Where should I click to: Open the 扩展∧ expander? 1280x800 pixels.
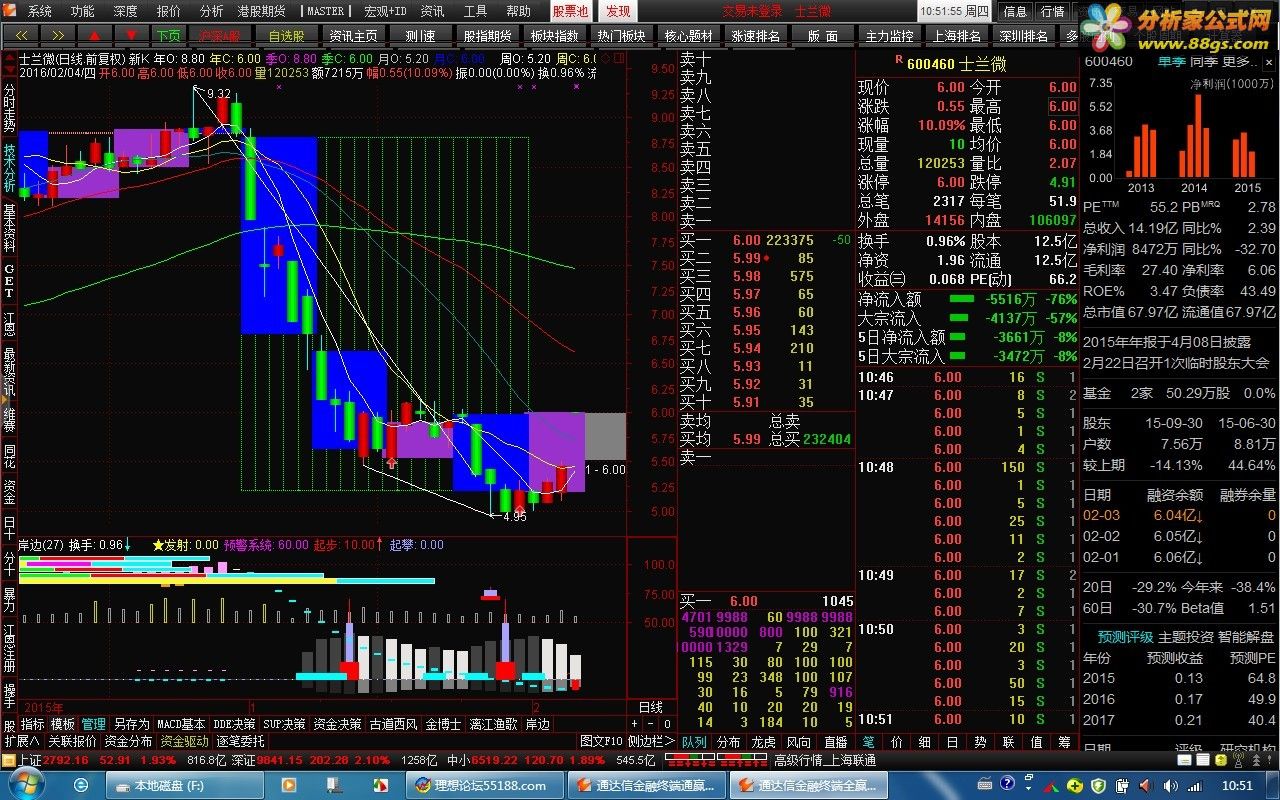[x=22, y=741]
